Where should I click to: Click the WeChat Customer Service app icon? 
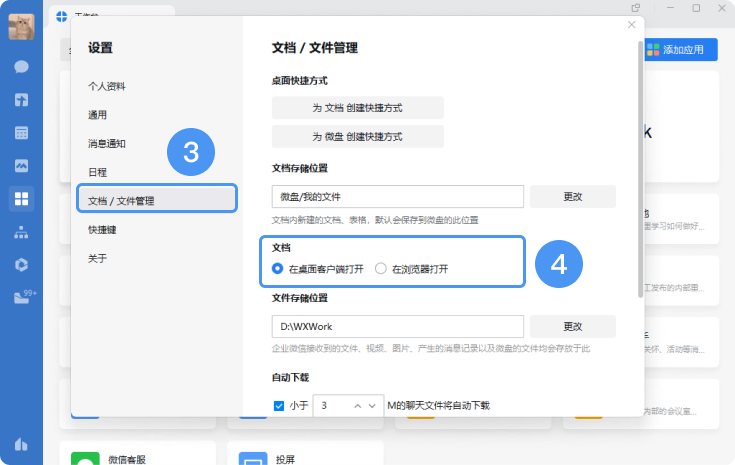tap(84, 458)
